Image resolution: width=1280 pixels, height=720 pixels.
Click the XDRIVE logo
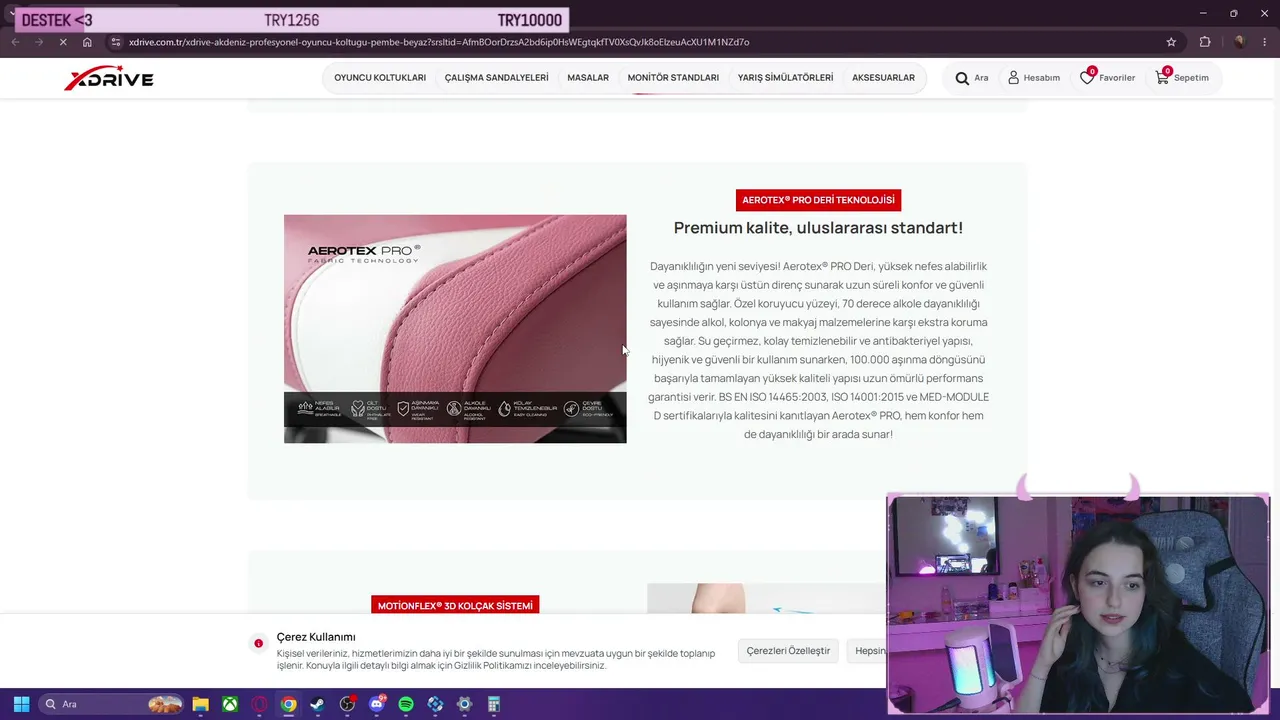click(108, 78)
